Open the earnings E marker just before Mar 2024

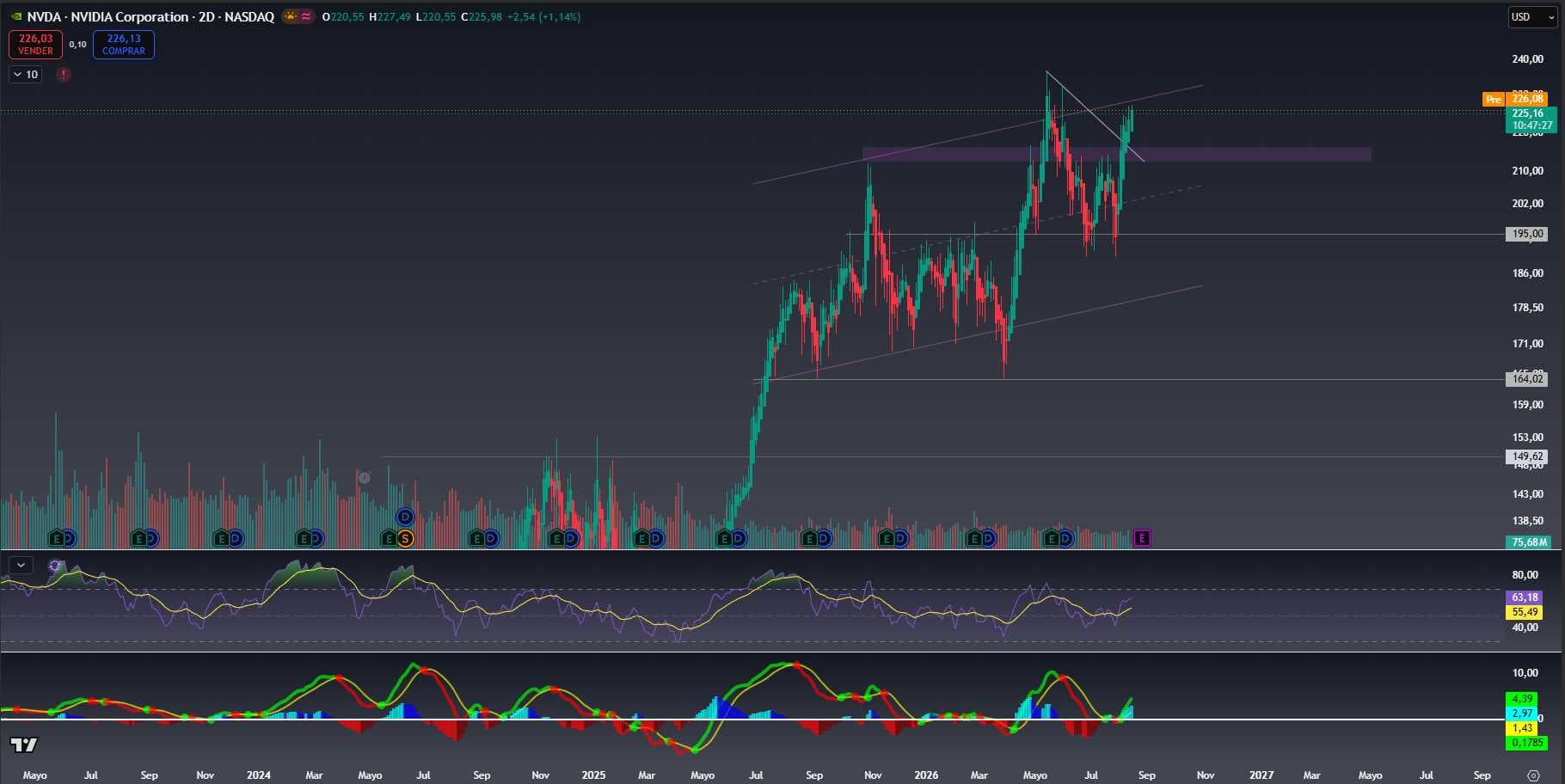point(304,539)
